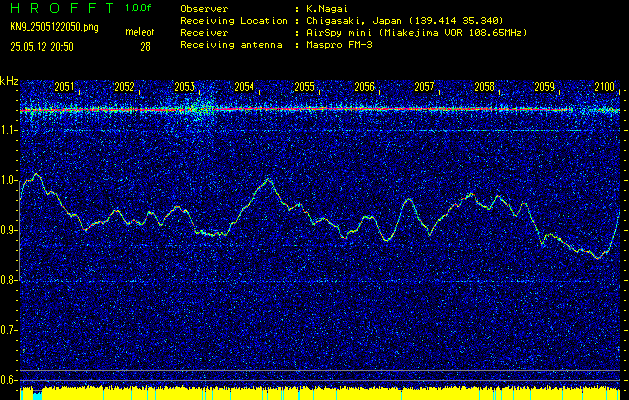
Task: Click the 2051 time marker
Action: [x=64, y=87]
